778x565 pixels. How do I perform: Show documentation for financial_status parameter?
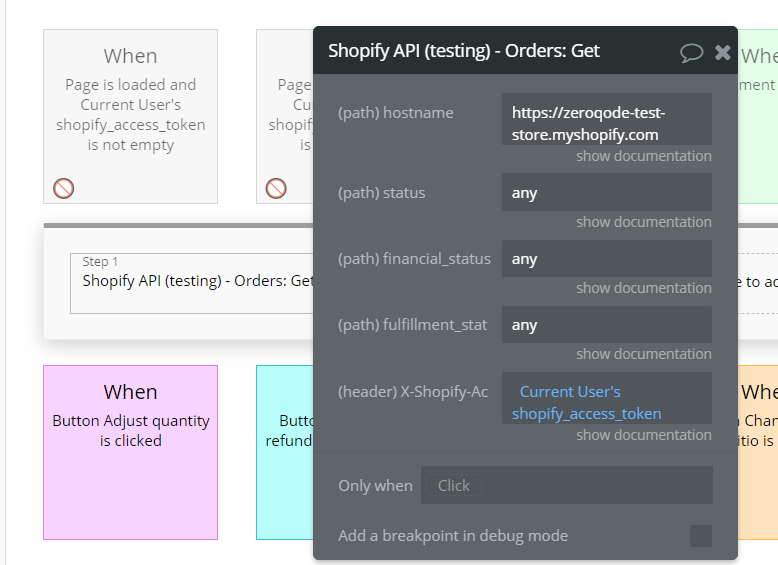[644, 288]
